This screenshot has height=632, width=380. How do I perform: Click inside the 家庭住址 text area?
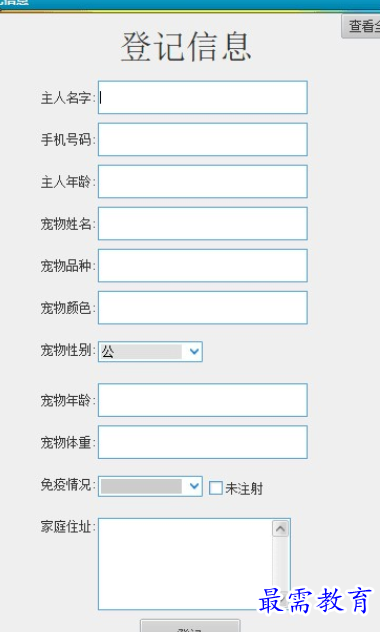[185, 564]
